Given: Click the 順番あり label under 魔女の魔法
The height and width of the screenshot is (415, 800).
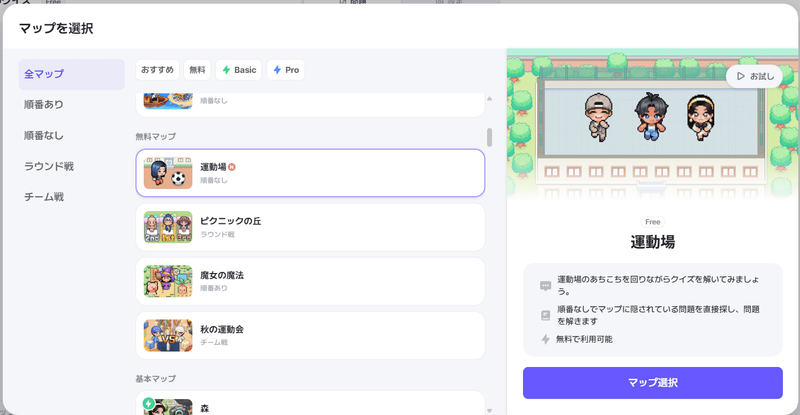Looking at the screenshot, I should coord(214,288).
